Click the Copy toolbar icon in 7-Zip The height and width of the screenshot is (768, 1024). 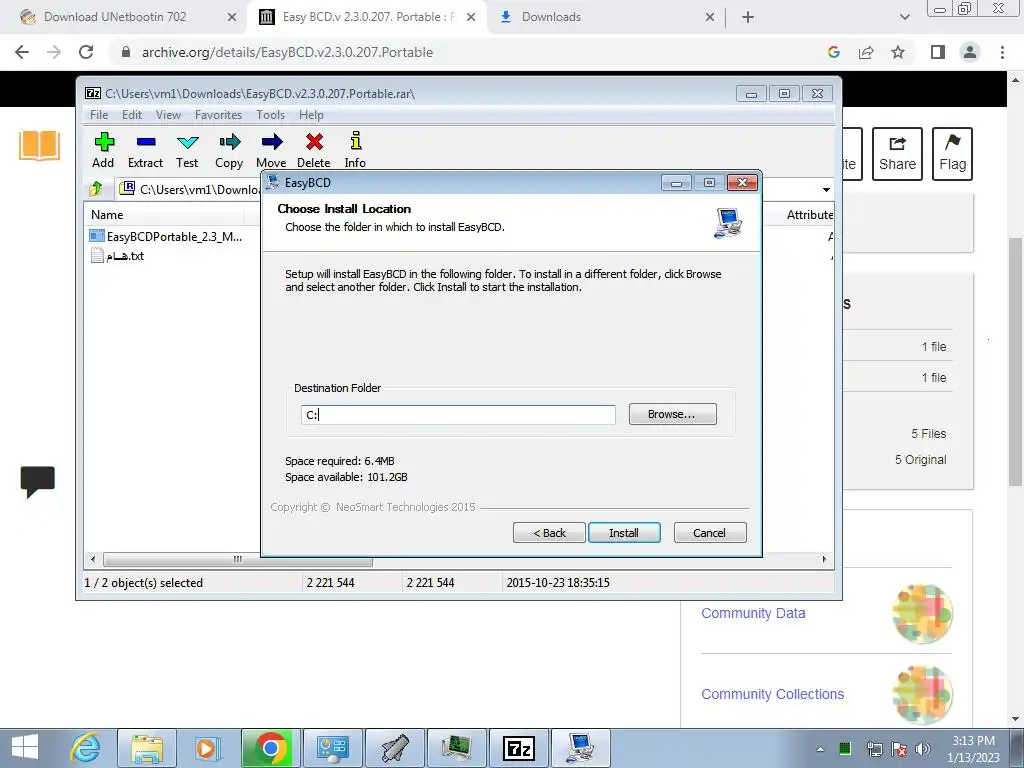point(229,150)
